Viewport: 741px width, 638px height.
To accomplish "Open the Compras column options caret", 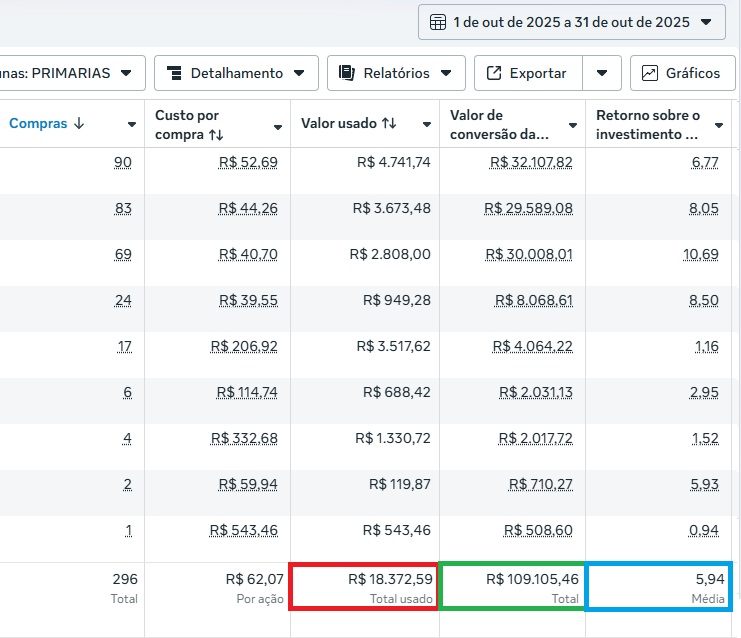I will (x=131, y=125).
